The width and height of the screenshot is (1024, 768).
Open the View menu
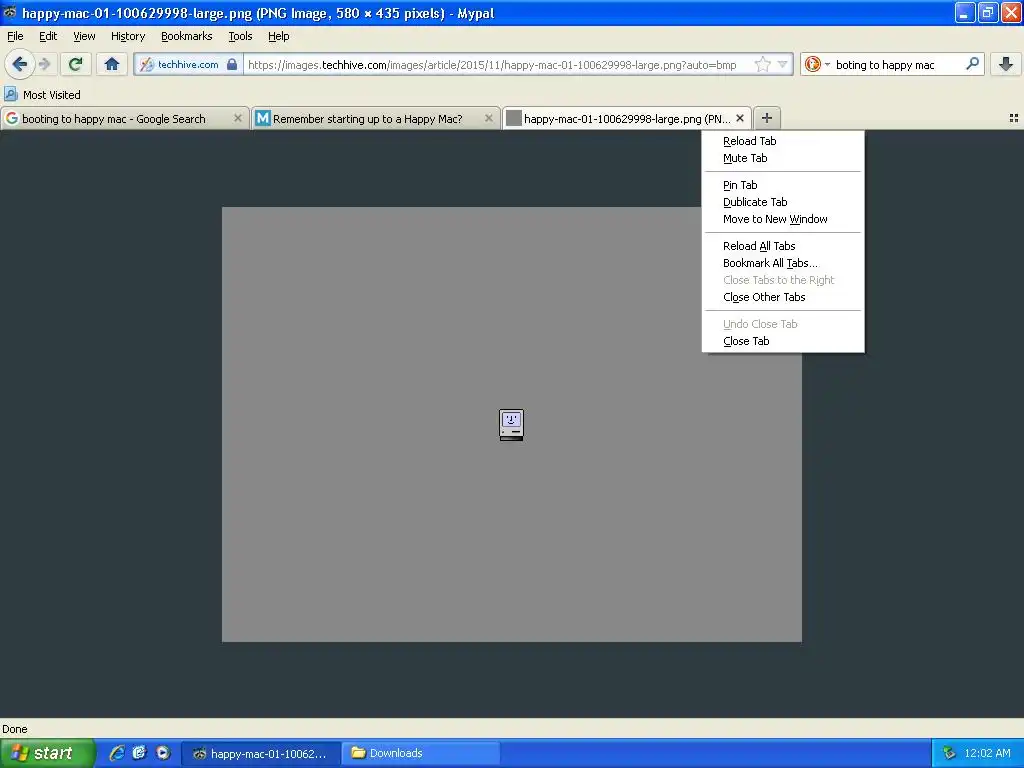tap(84, 36)
